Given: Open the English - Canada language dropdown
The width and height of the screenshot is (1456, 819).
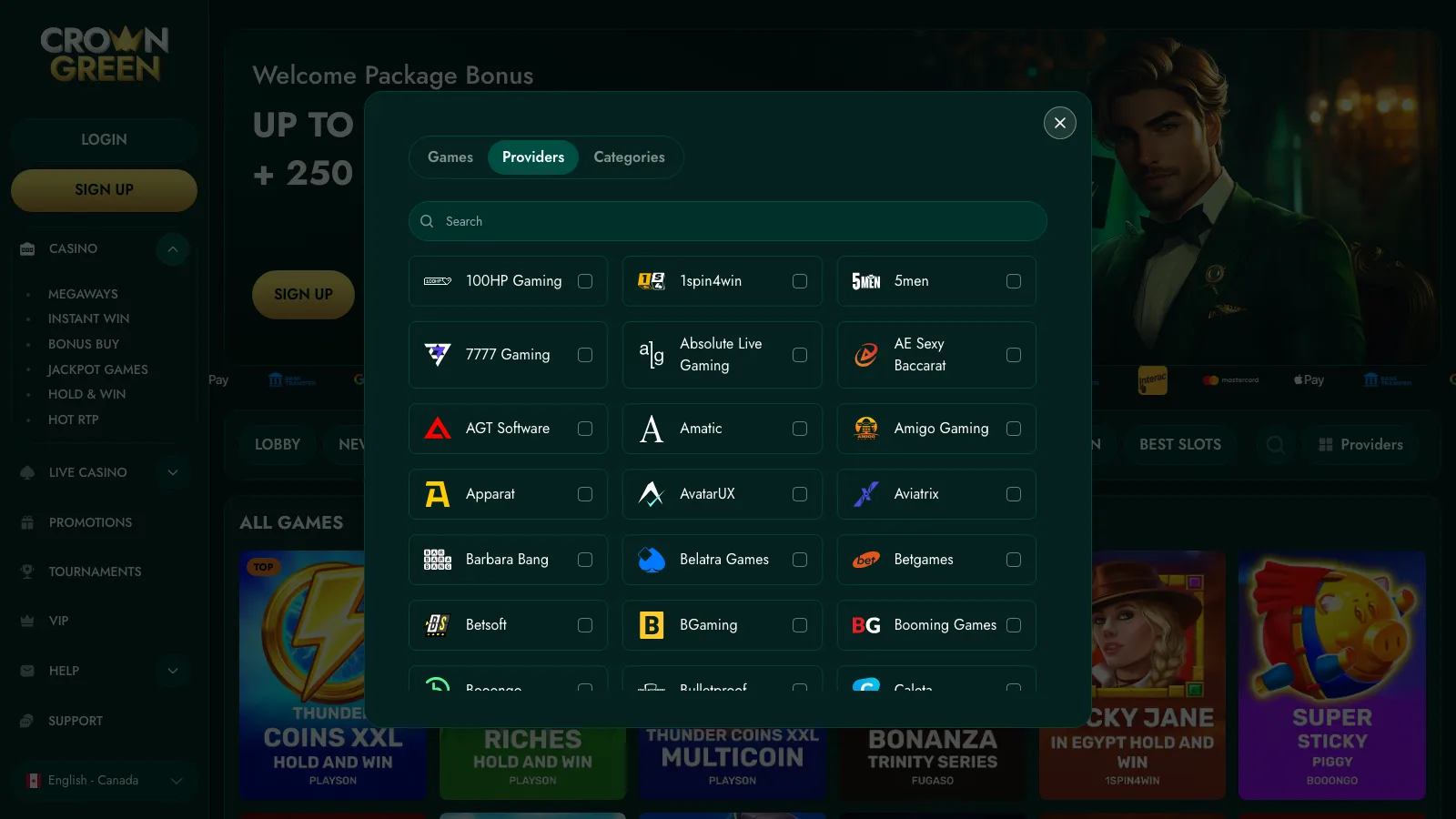Looking at the screenshot, I should pos(105,781).
